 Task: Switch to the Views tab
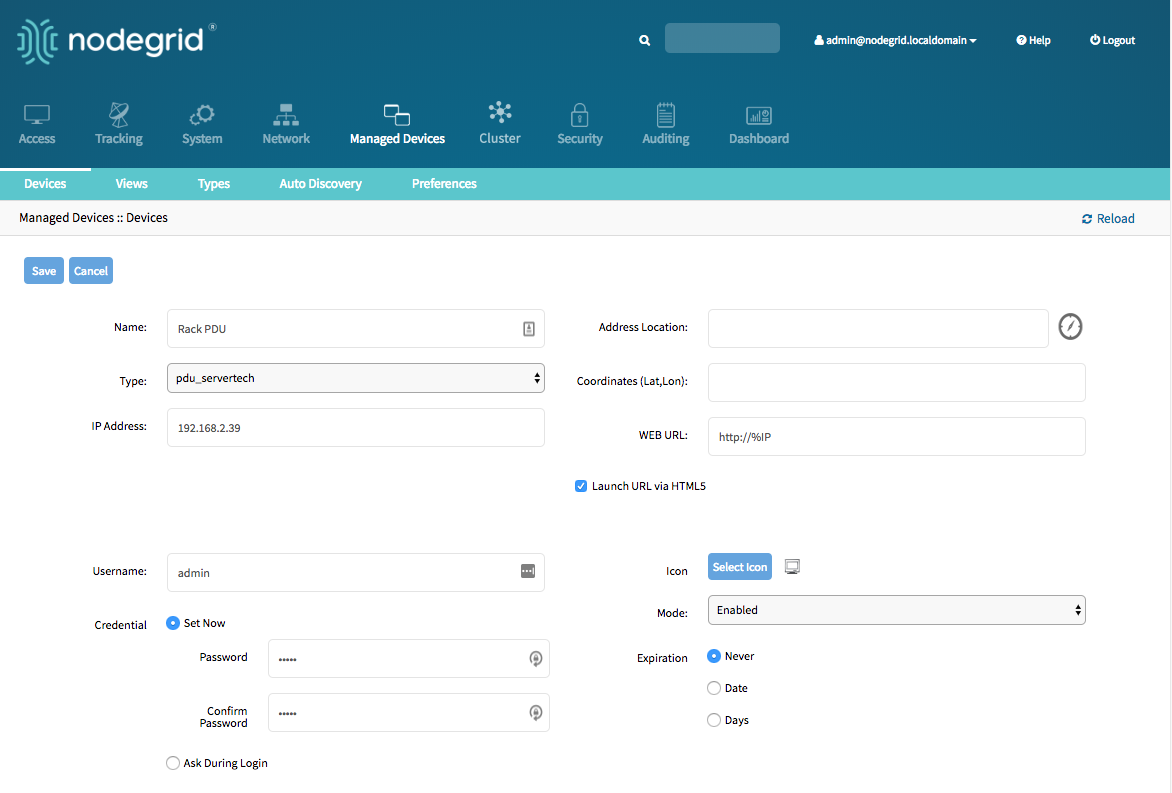click(132, 184)
